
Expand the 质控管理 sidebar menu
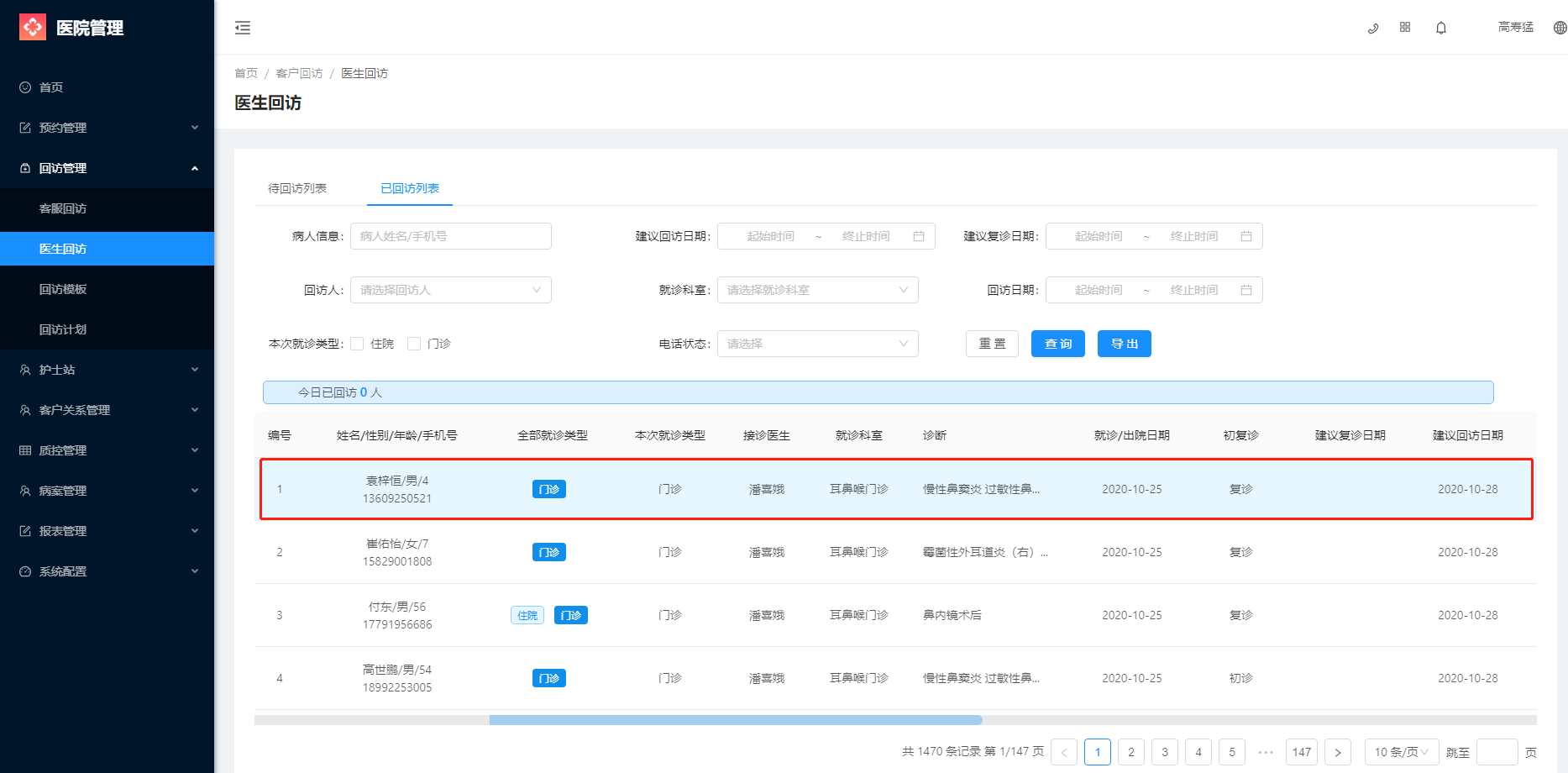(195, 450)
